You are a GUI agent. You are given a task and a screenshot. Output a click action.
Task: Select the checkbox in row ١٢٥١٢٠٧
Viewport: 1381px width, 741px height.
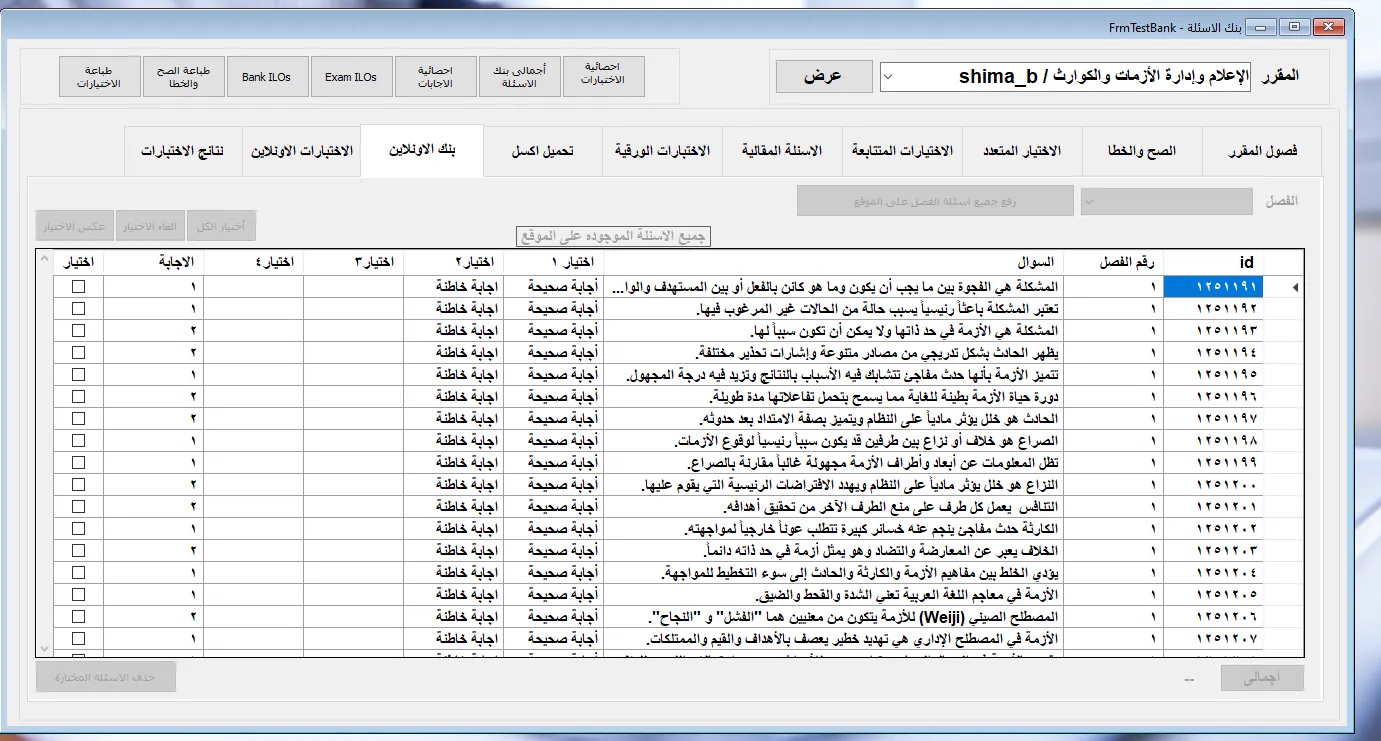tap(79, 639)
